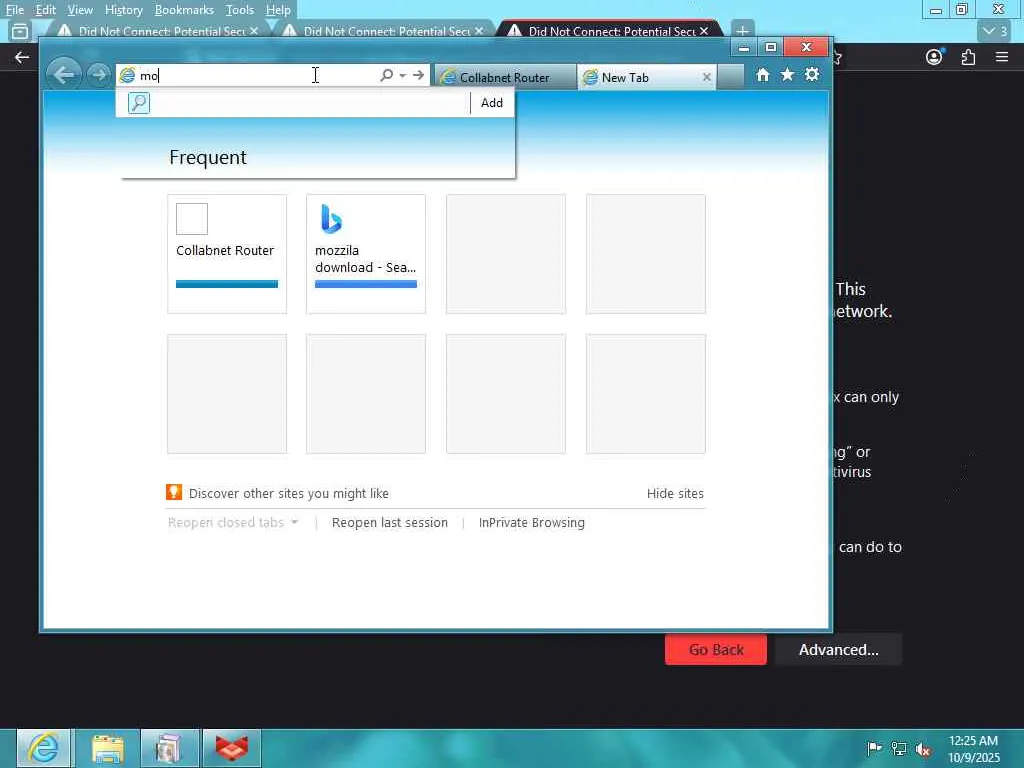The width and height of the screenshot is (1024, 768).
Task: Click Reopen last session link
Action: tap(390, 522)
